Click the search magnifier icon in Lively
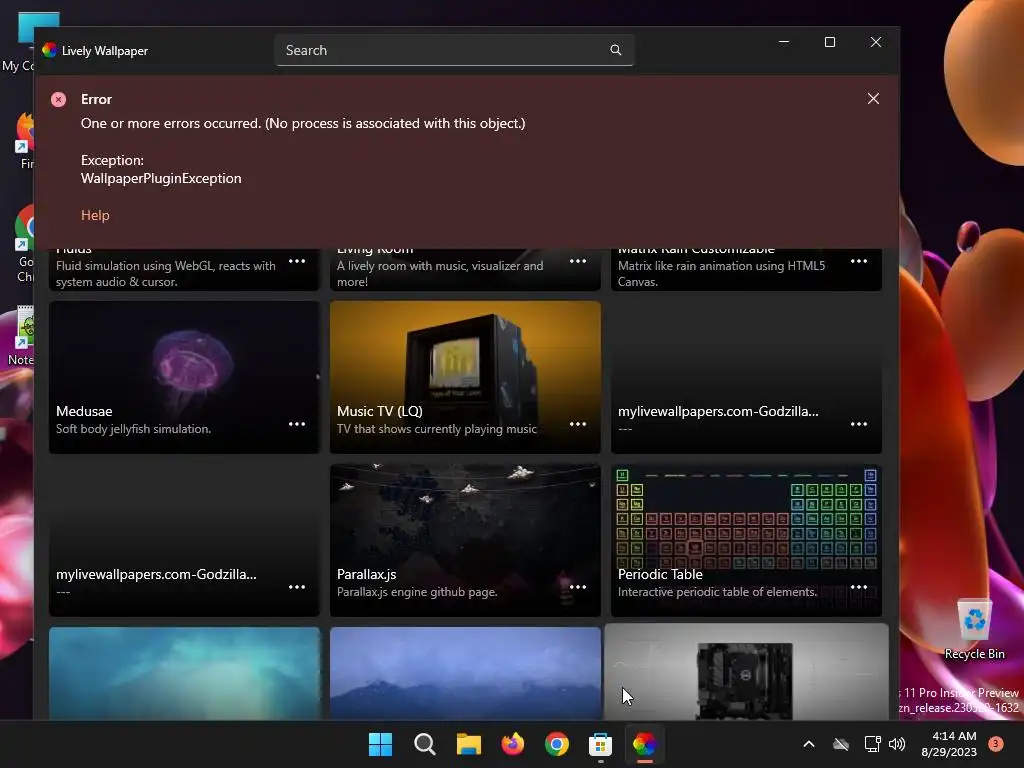Image resolution: width=1024 pixels, height=768 pixels. 615,50
